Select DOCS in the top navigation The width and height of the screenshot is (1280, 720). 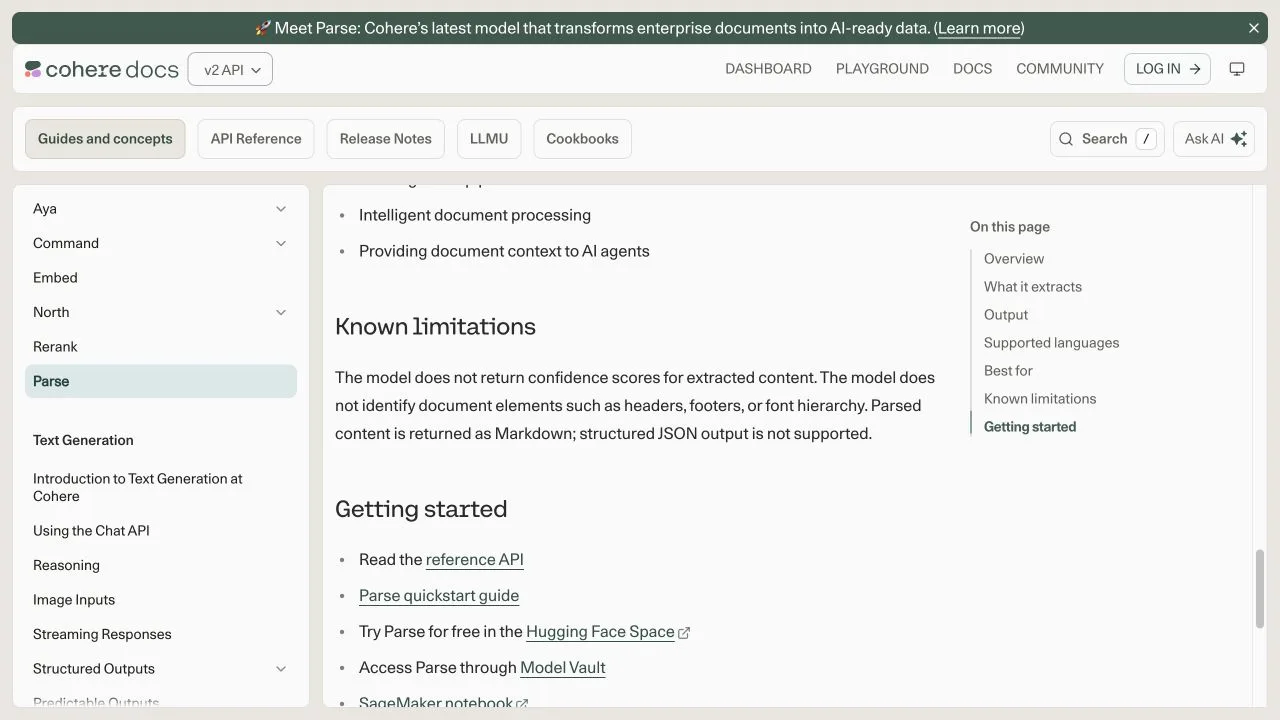(x=973, y=69)
